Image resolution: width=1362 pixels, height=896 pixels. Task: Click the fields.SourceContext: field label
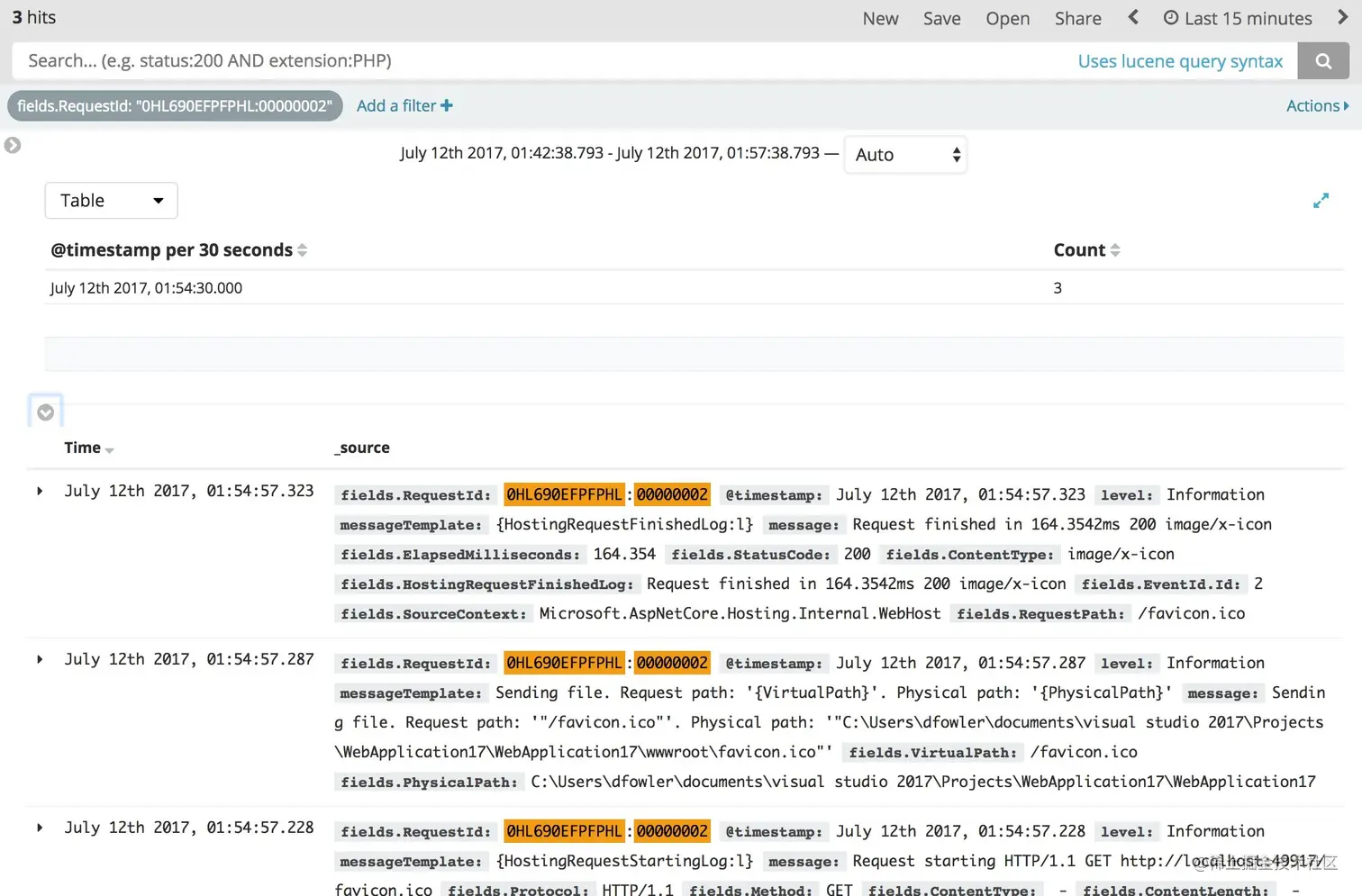[x=433, y=614]
